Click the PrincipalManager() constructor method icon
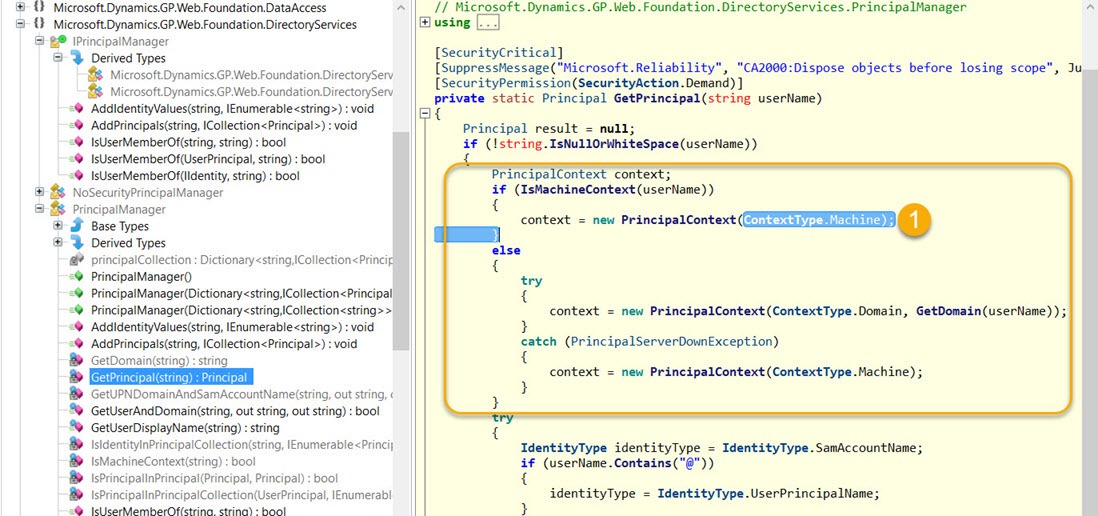This screenshot has width=1098, height=516. 76,277
